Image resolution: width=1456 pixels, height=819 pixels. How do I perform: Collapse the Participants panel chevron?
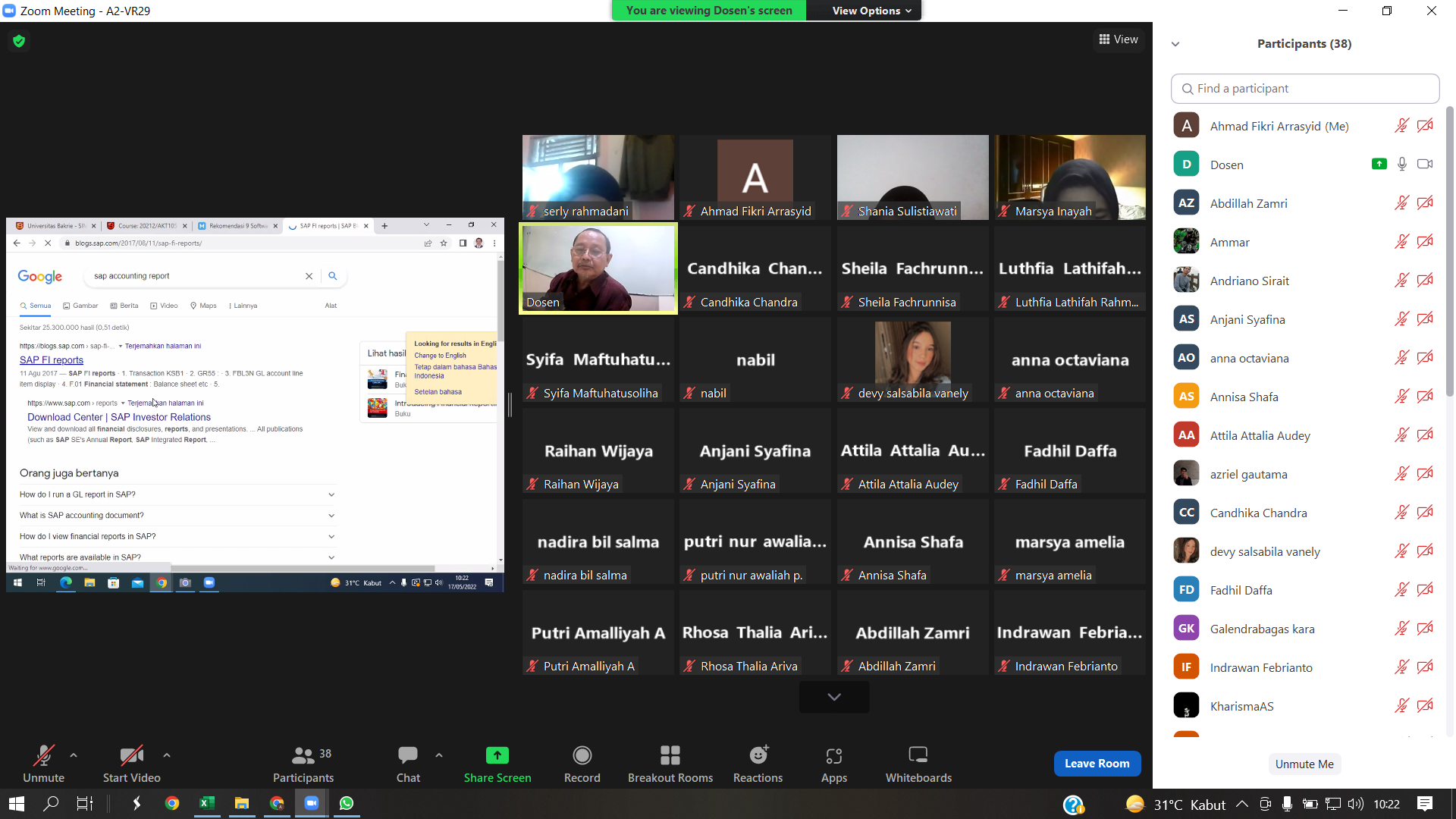click(x=1175, y=44)
